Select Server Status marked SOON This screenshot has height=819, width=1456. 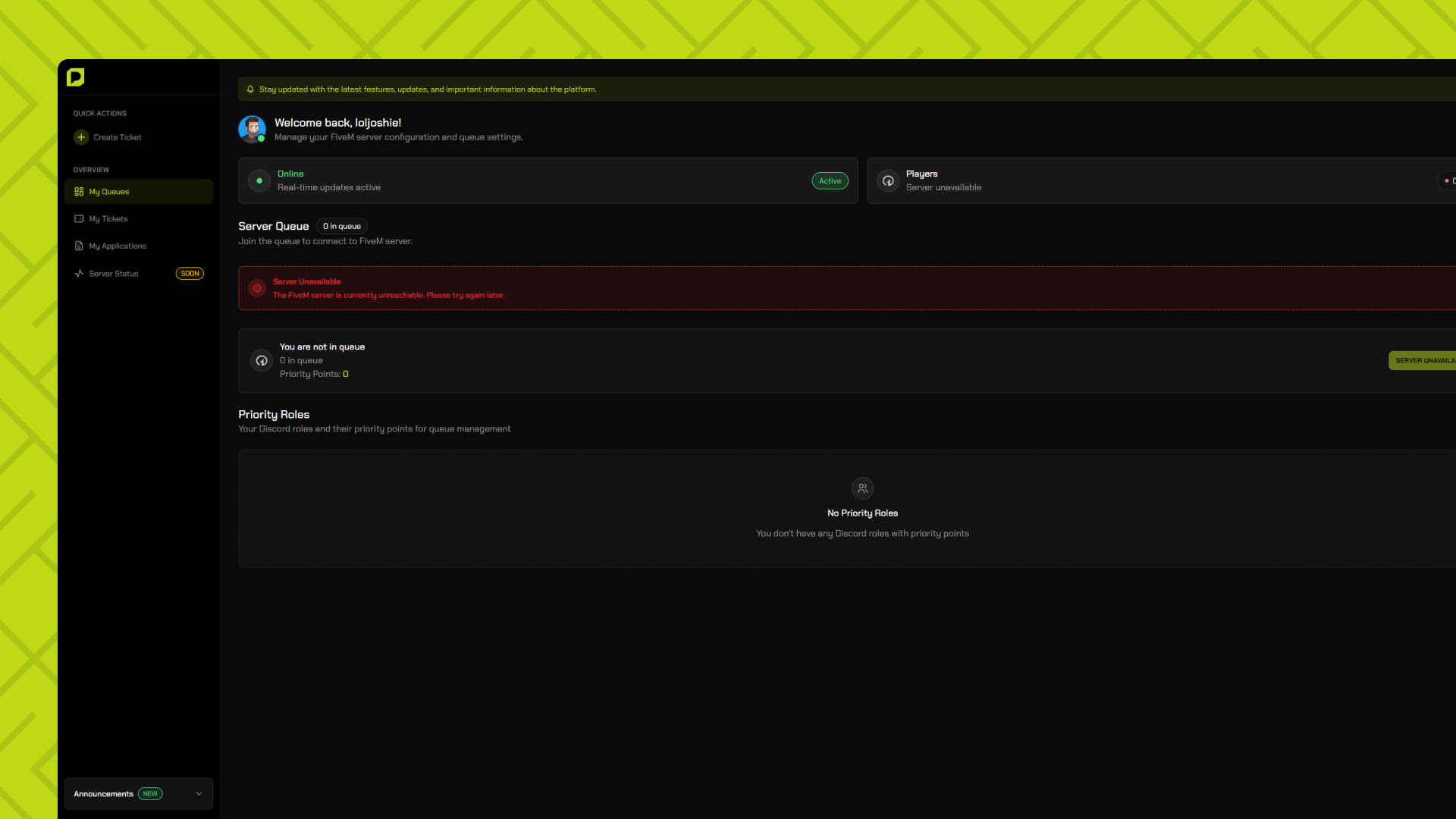coord(114,274)
